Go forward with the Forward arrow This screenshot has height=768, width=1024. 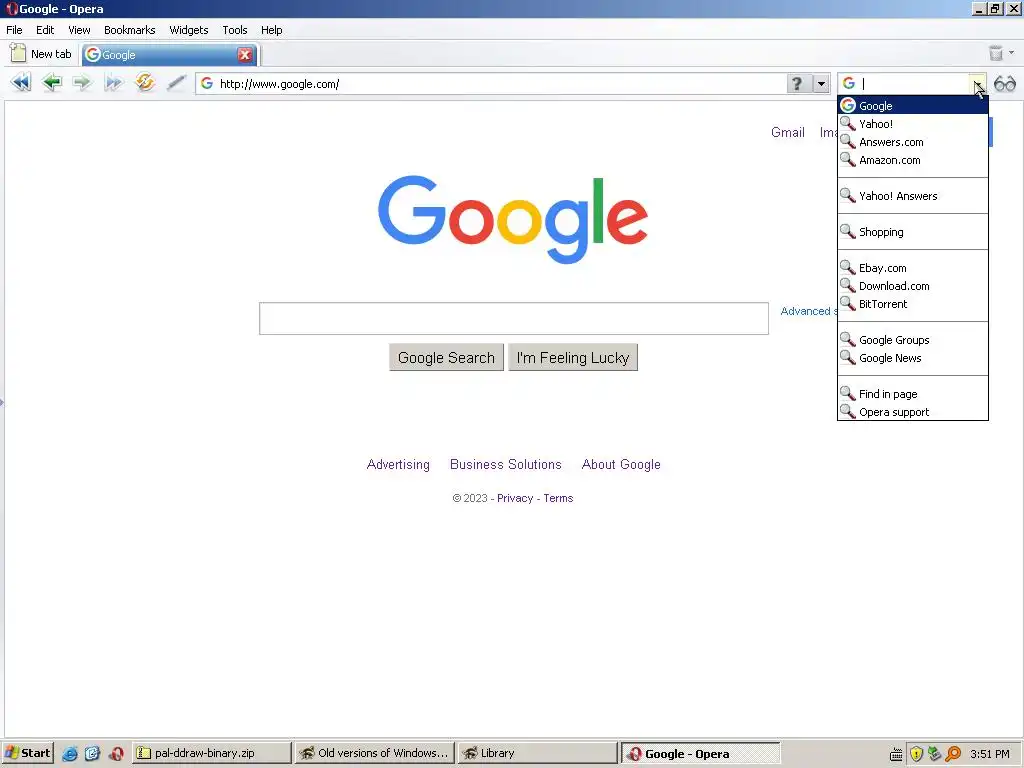[82, 83]
